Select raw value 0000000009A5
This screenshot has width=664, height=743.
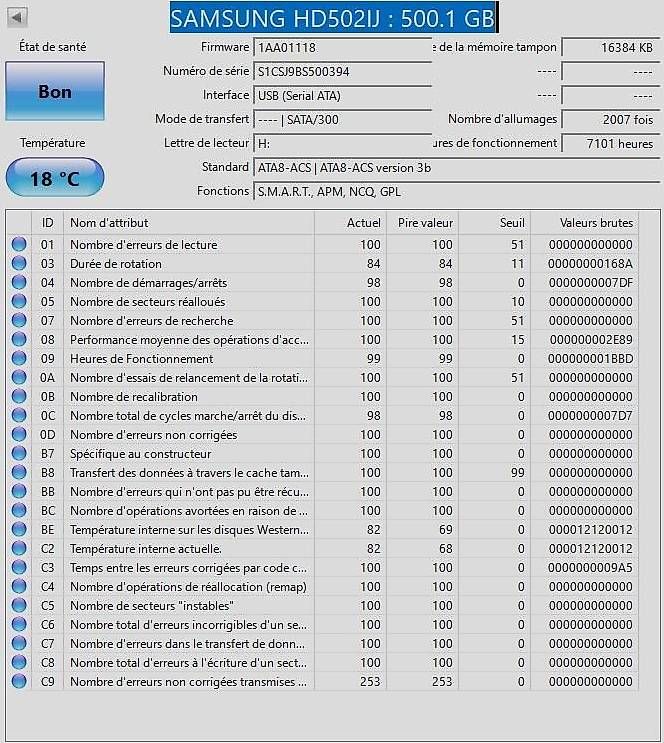(590, 568)
